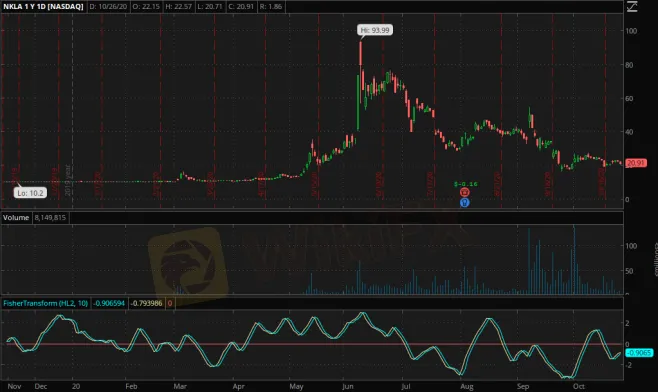Click the Jul label on time axis

point(405,387)
